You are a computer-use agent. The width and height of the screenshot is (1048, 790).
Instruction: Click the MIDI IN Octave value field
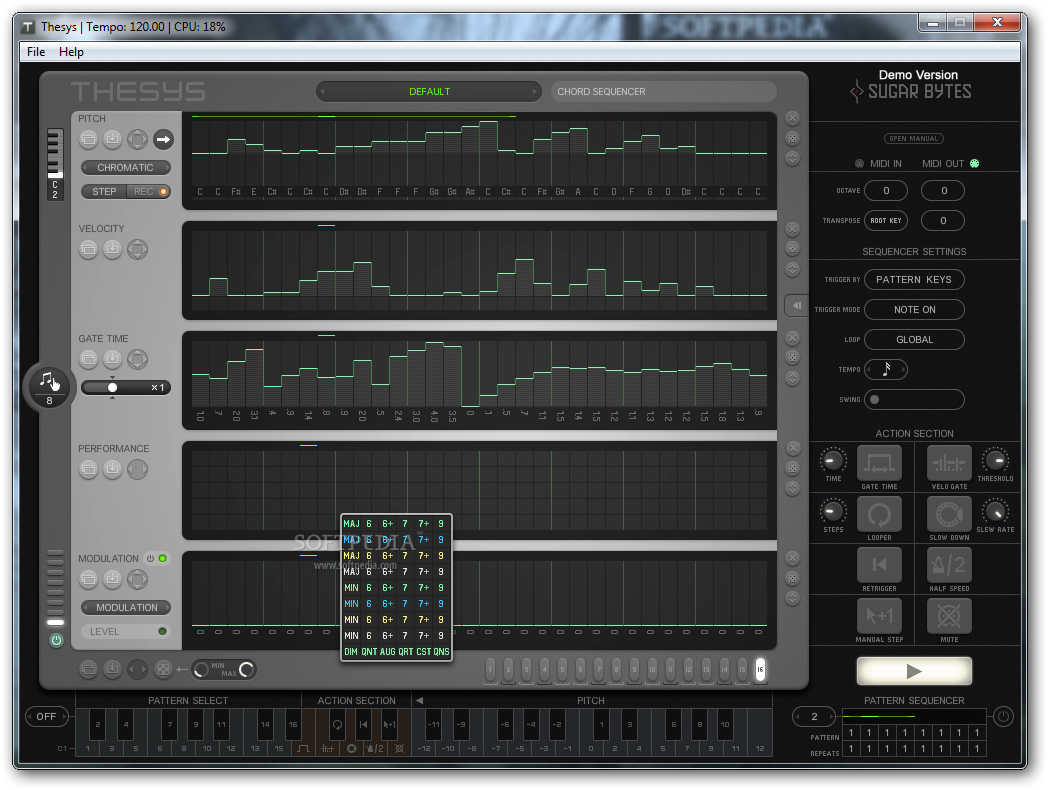click(886, 190)
